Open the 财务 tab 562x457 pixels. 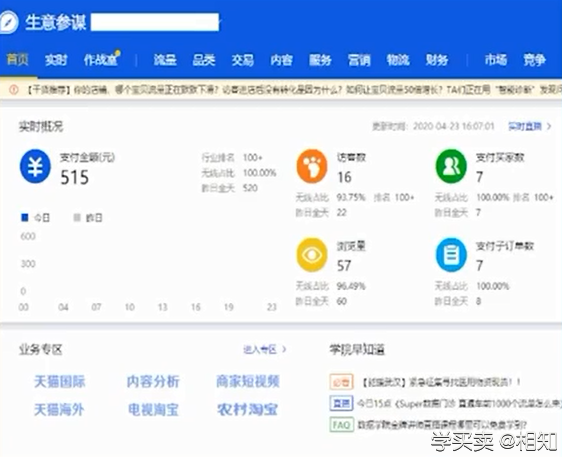(437, 60)
